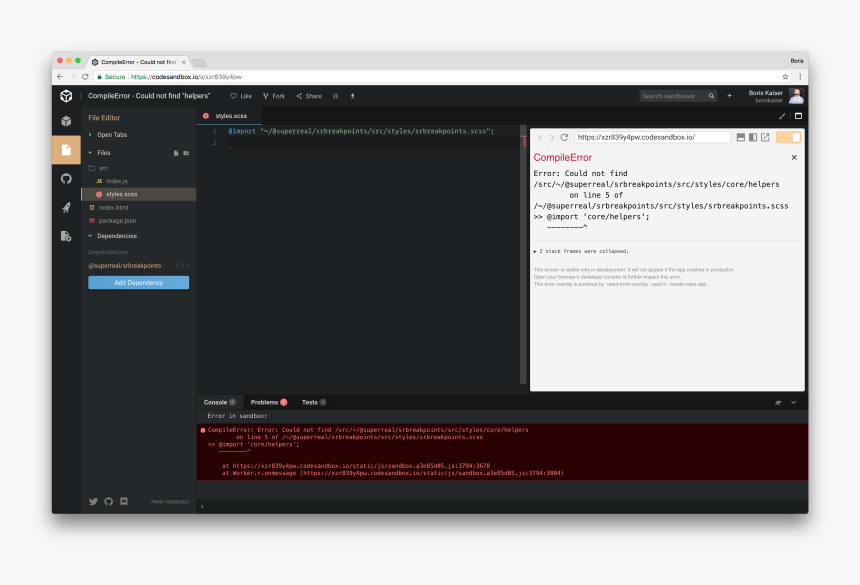860x585 pixels.
Task: Click the magnifier in Search sandboxes
Action: 710,95
